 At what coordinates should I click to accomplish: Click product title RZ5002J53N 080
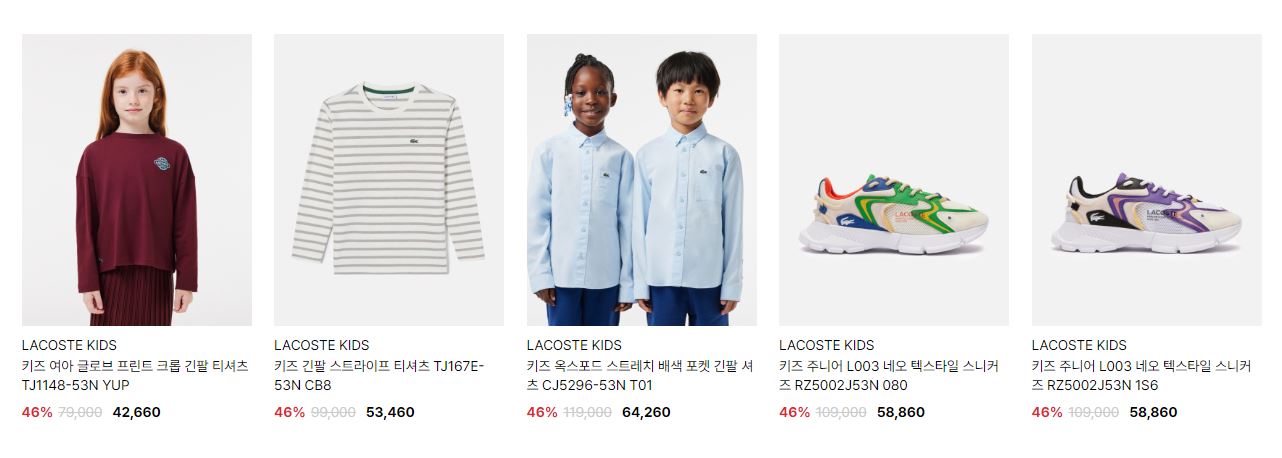click(888, 376)
